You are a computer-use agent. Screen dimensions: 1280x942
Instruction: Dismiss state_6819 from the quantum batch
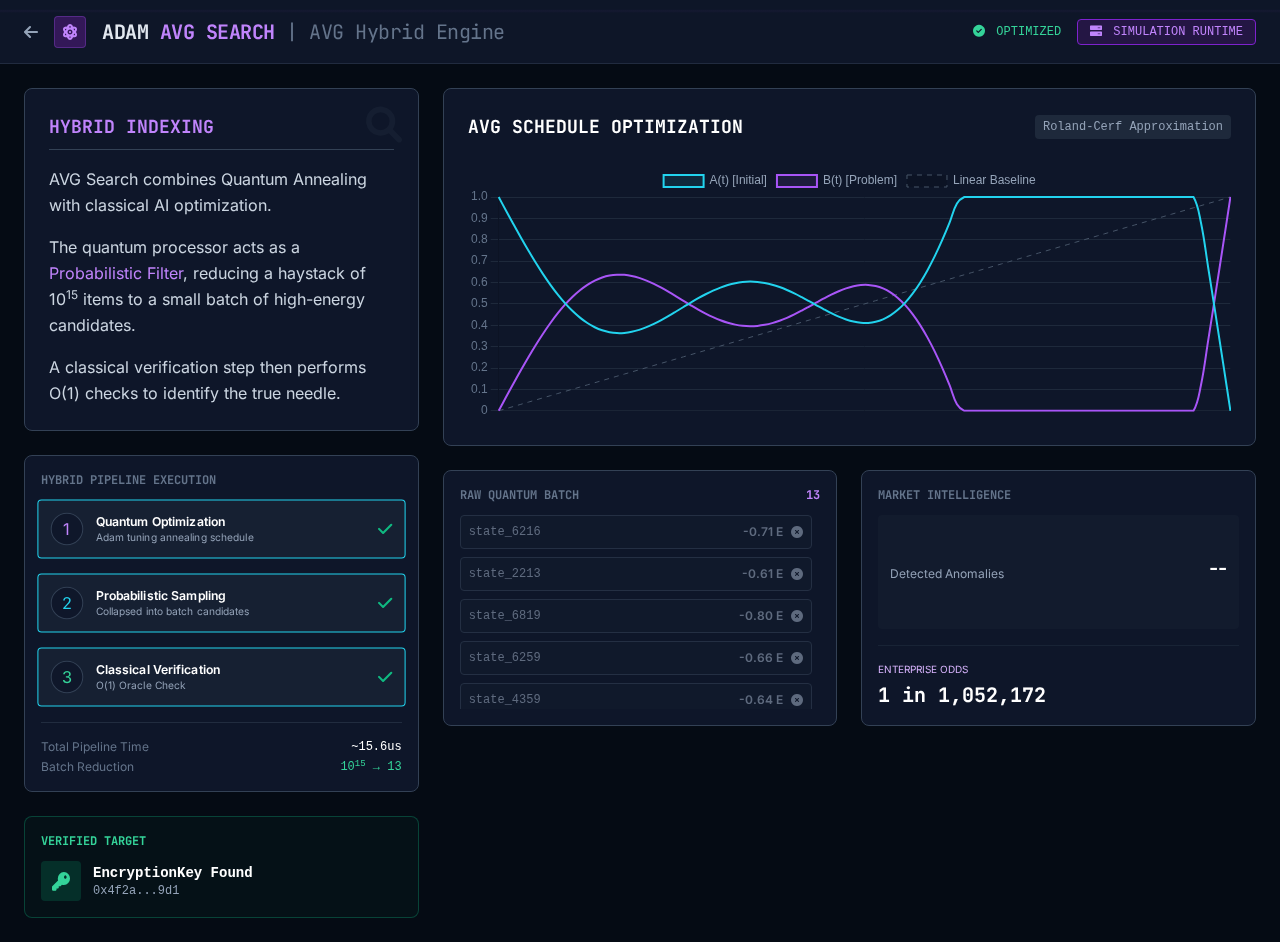797,616
